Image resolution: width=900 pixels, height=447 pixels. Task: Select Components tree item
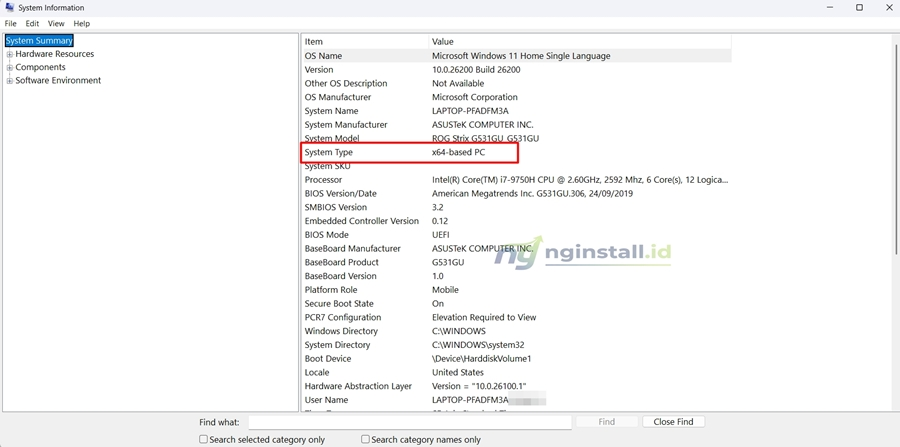(40, 67)
